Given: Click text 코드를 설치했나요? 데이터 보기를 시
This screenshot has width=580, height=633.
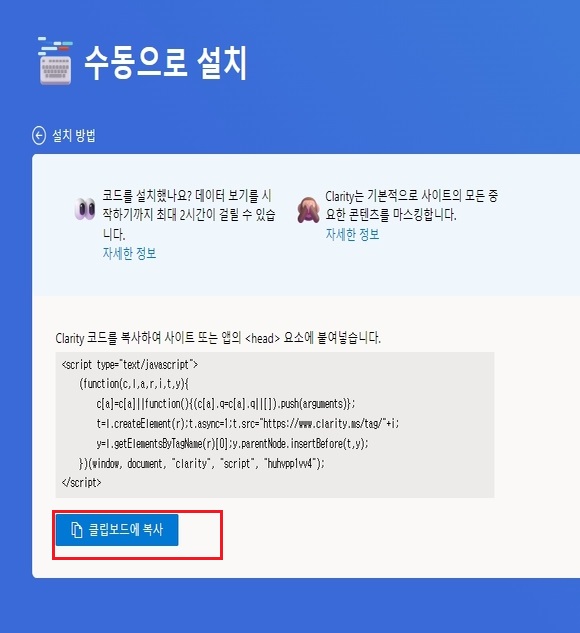Looking at the screenshot, I should (187, 196).
